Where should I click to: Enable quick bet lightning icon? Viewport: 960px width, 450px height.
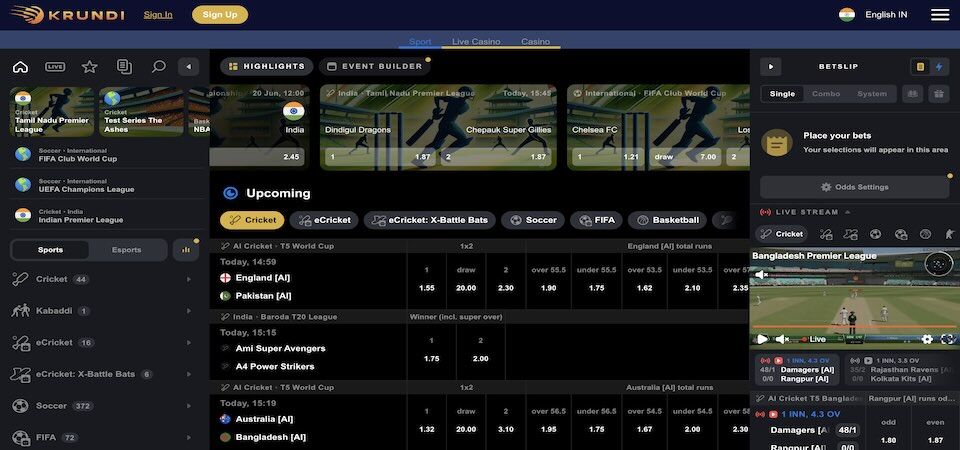(x=939, y=67)
